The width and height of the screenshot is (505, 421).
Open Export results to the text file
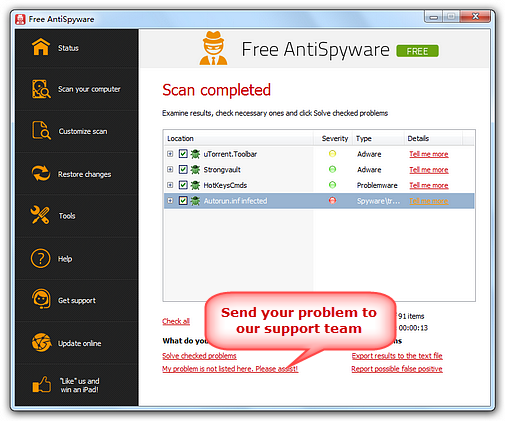click(x=397, y=356)
